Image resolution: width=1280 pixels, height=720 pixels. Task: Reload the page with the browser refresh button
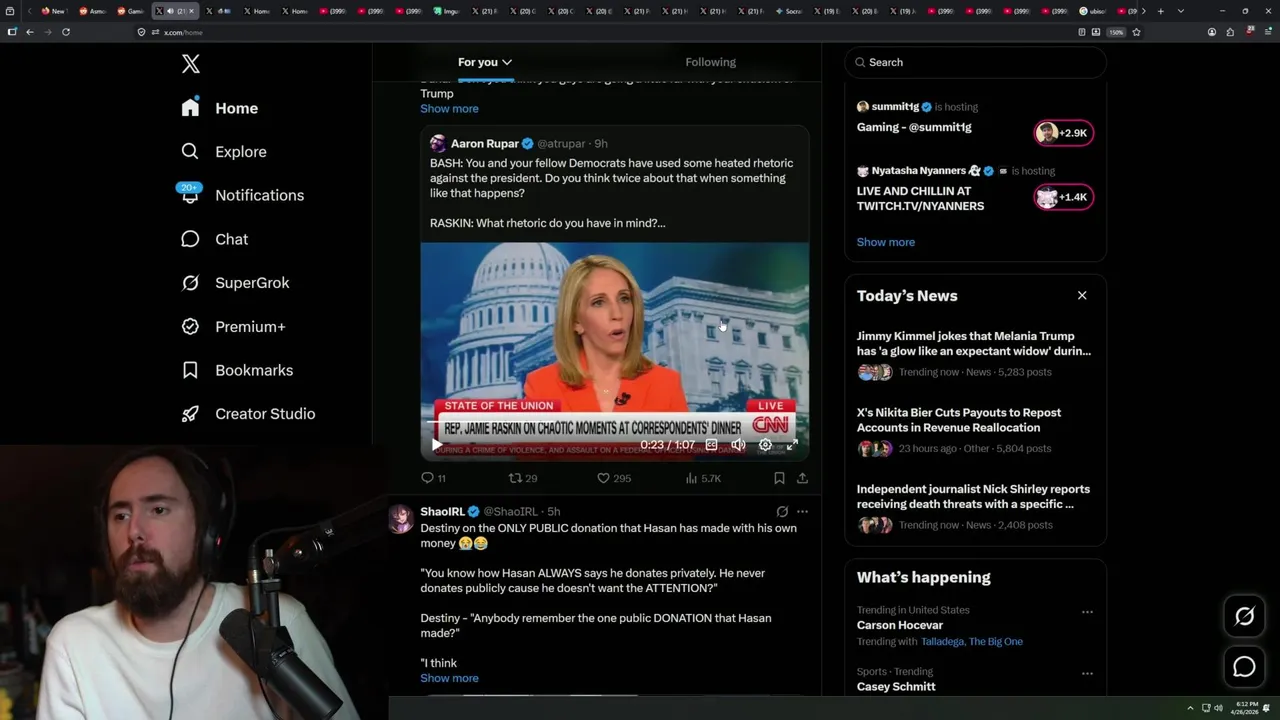(x=66, y=32)
